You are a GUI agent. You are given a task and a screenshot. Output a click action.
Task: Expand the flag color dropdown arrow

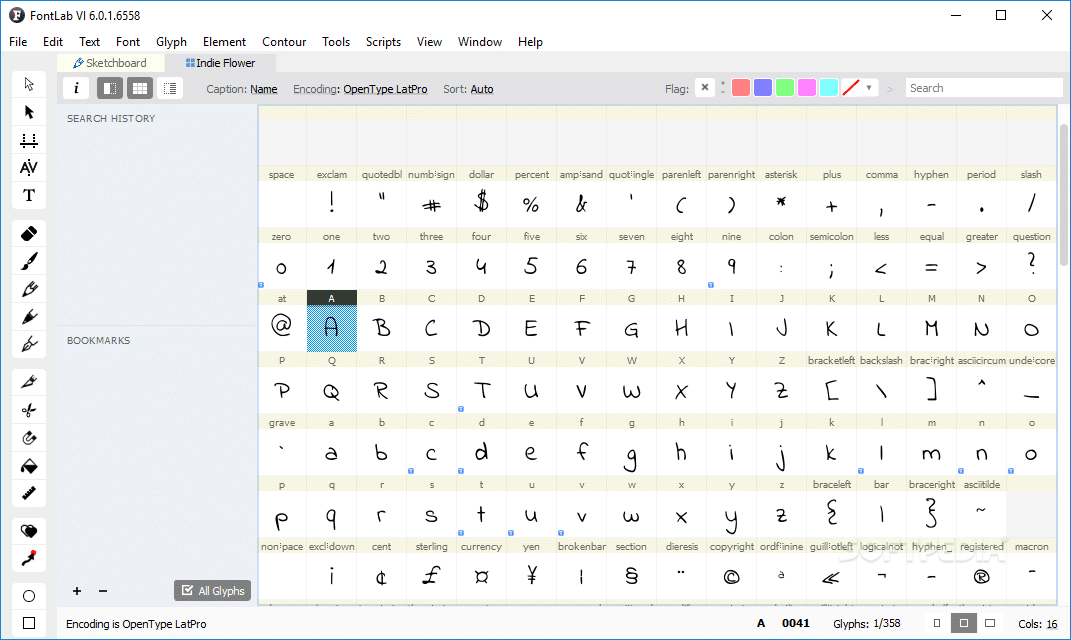pyautogui.click(x=869, y=87)
